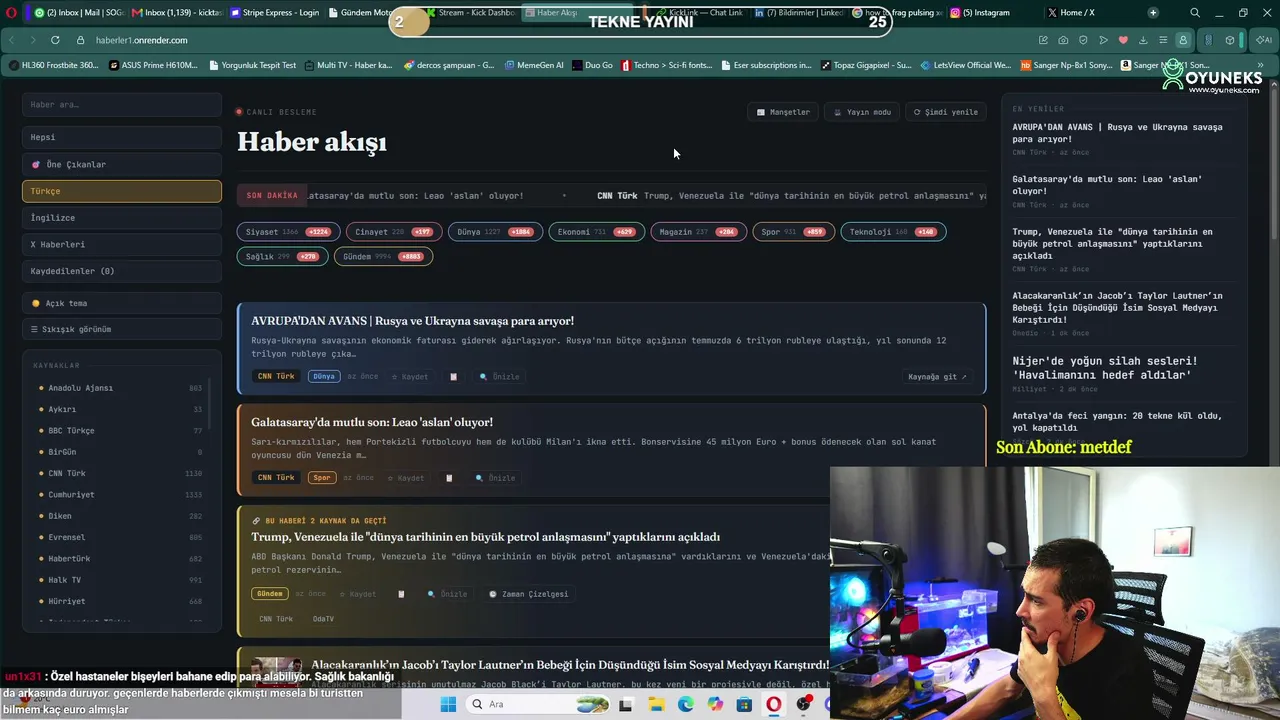Click the browser address bar URL
Image resolution: width=1280 pixels, height=720 pixels.
(x=141, y=40)
